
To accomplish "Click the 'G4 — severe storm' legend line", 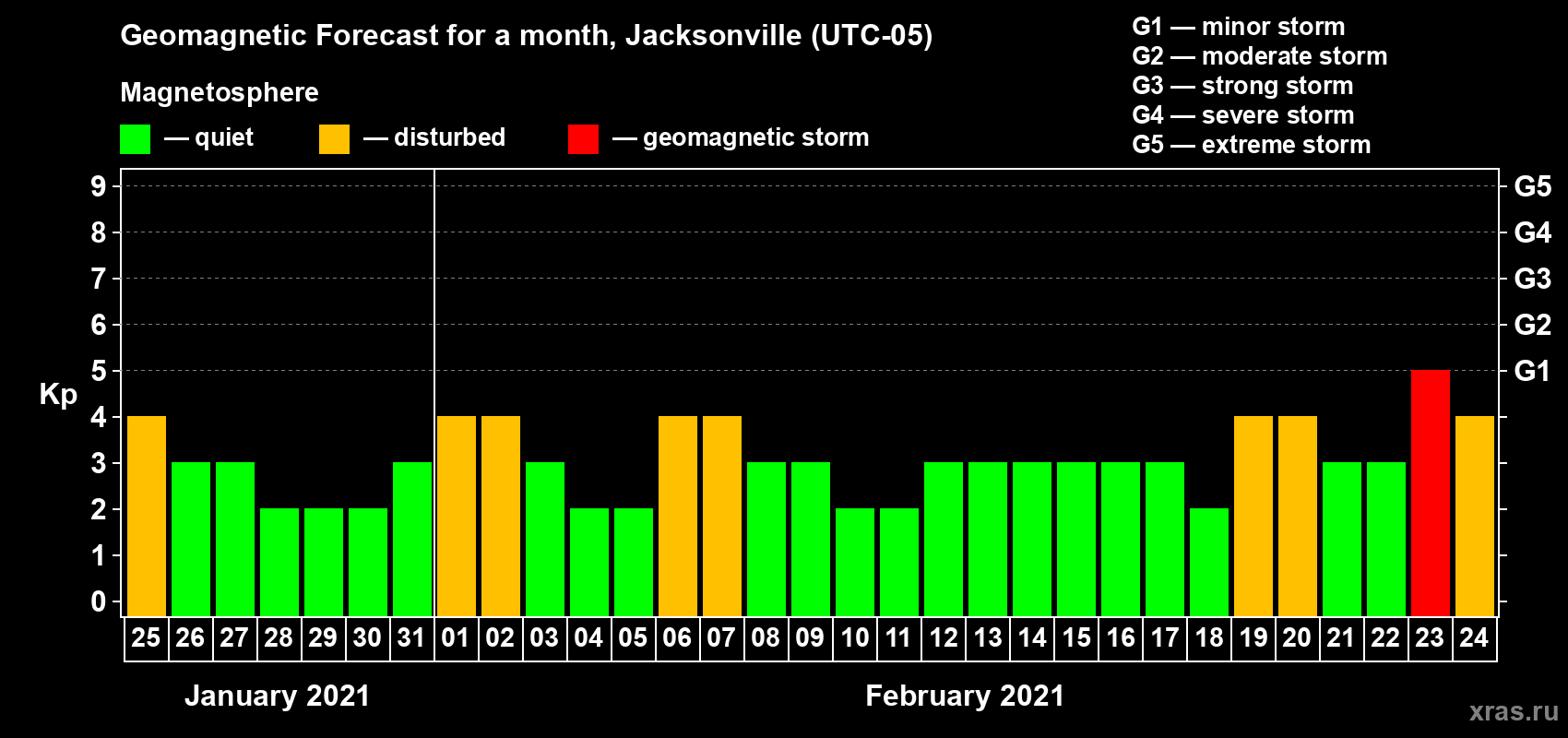I will tap(1243, 115).
